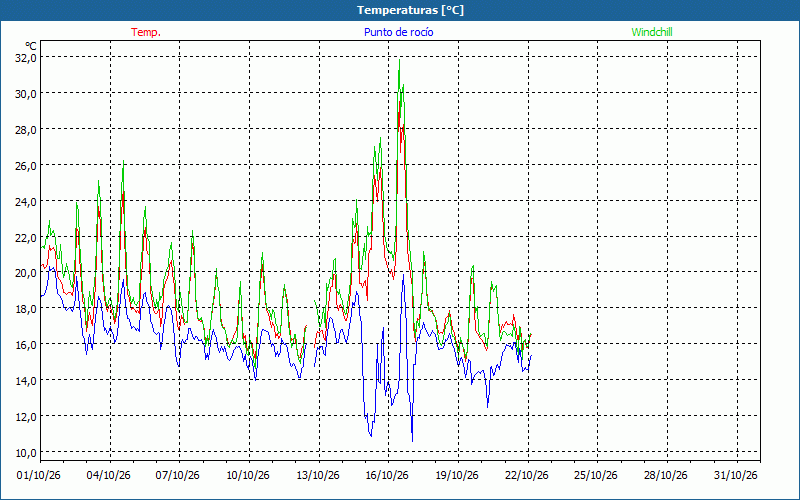The width and height of the screenshot is (800, 500).
Task: Click the red Temp. legend label
Action: [146, 32]
